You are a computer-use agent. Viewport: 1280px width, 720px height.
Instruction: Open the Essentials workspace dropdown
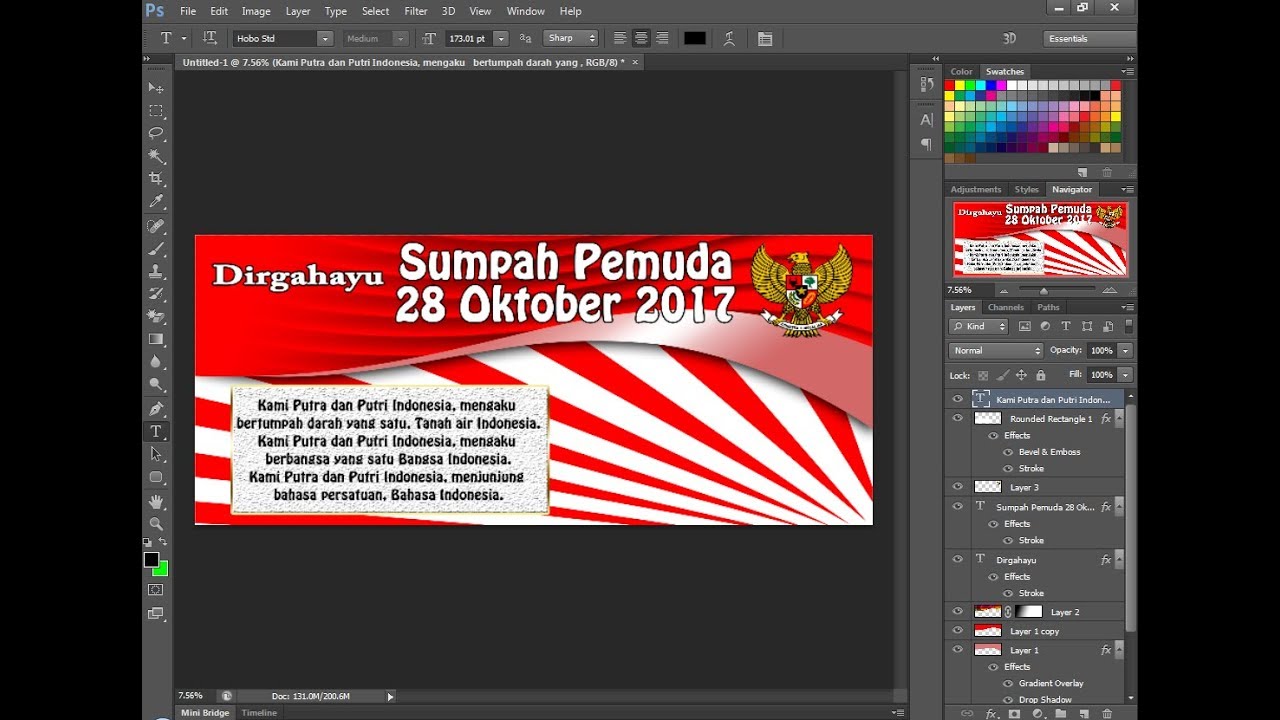[1089, 38]
